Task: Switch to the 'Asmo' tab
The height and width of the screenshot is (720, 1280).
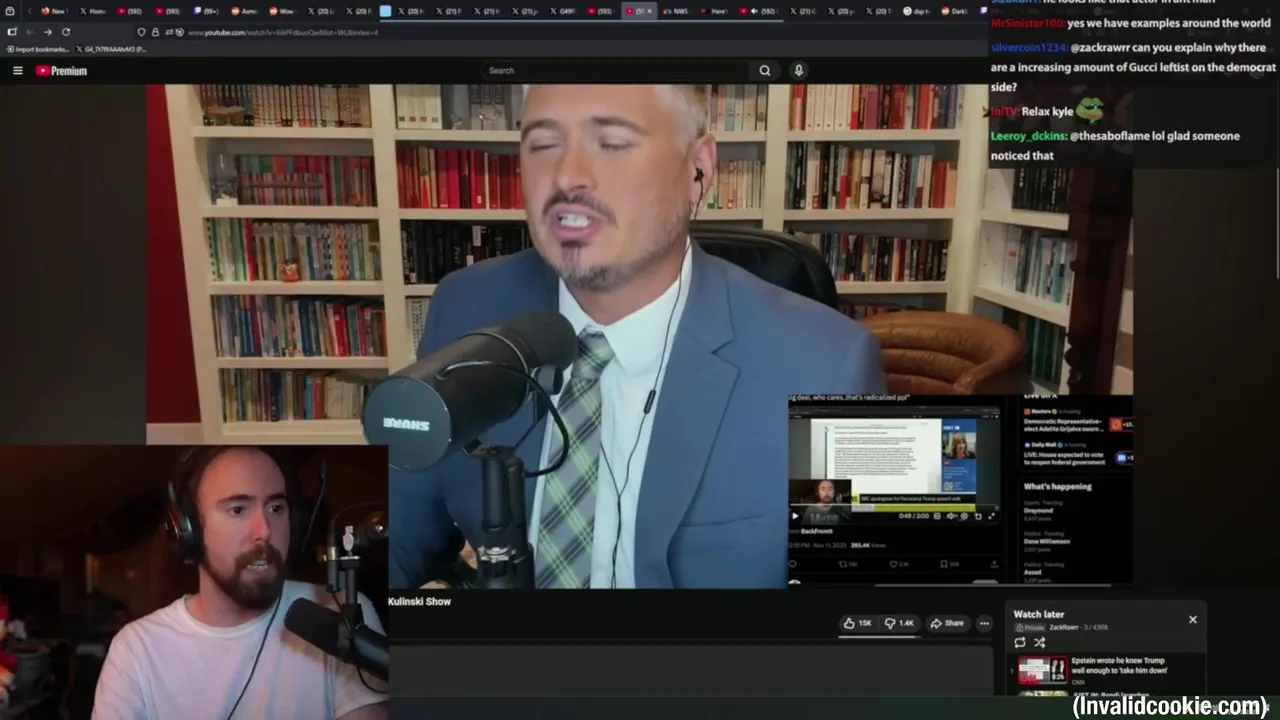Action: 244,11
